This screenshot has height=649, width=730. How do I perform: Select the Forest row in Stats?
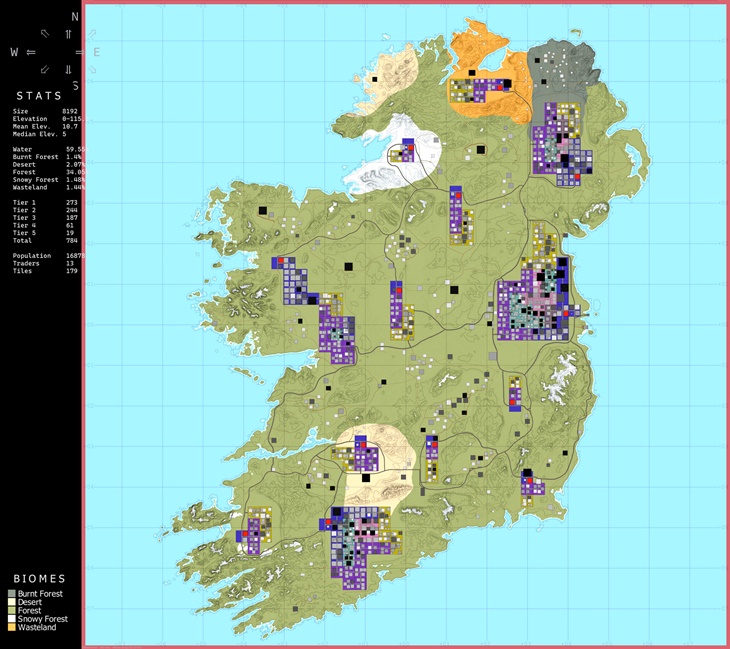tap(47, 172)
